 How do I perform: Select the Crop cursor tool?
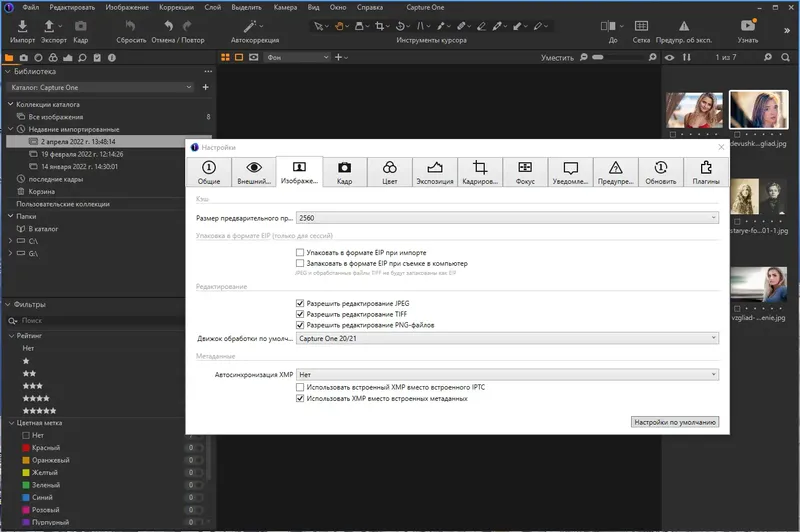[x=380, y=26]
